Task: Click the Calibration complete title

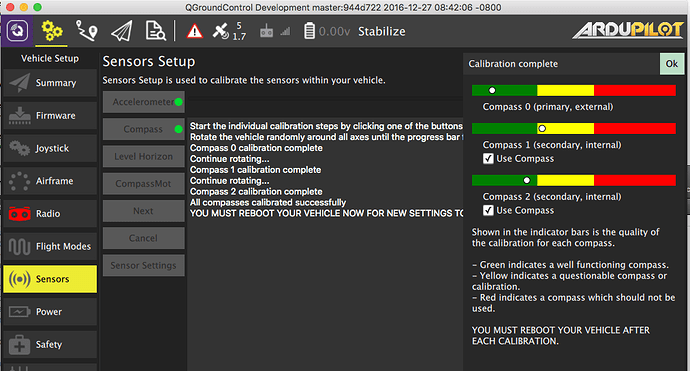Action: tap(513, 64)
